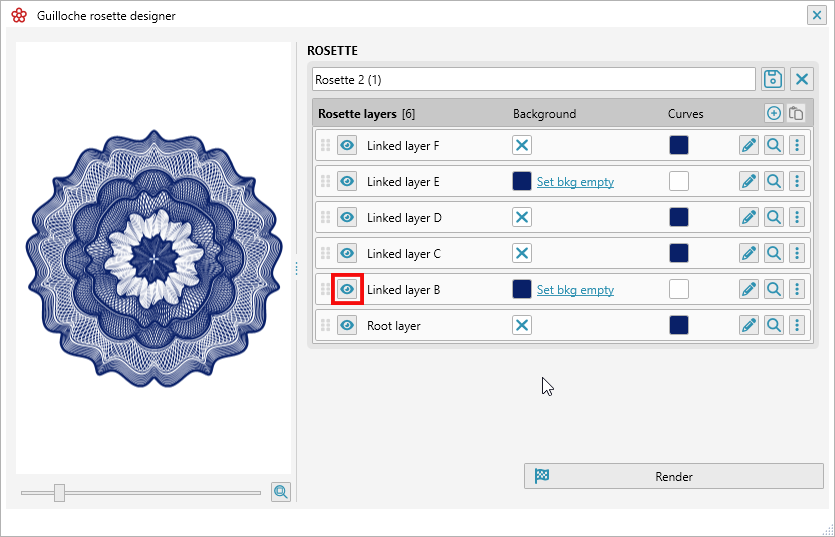Zoom to Linked layer D with magnifier
This screenshot has height=537, width=835.
(774, 217)
